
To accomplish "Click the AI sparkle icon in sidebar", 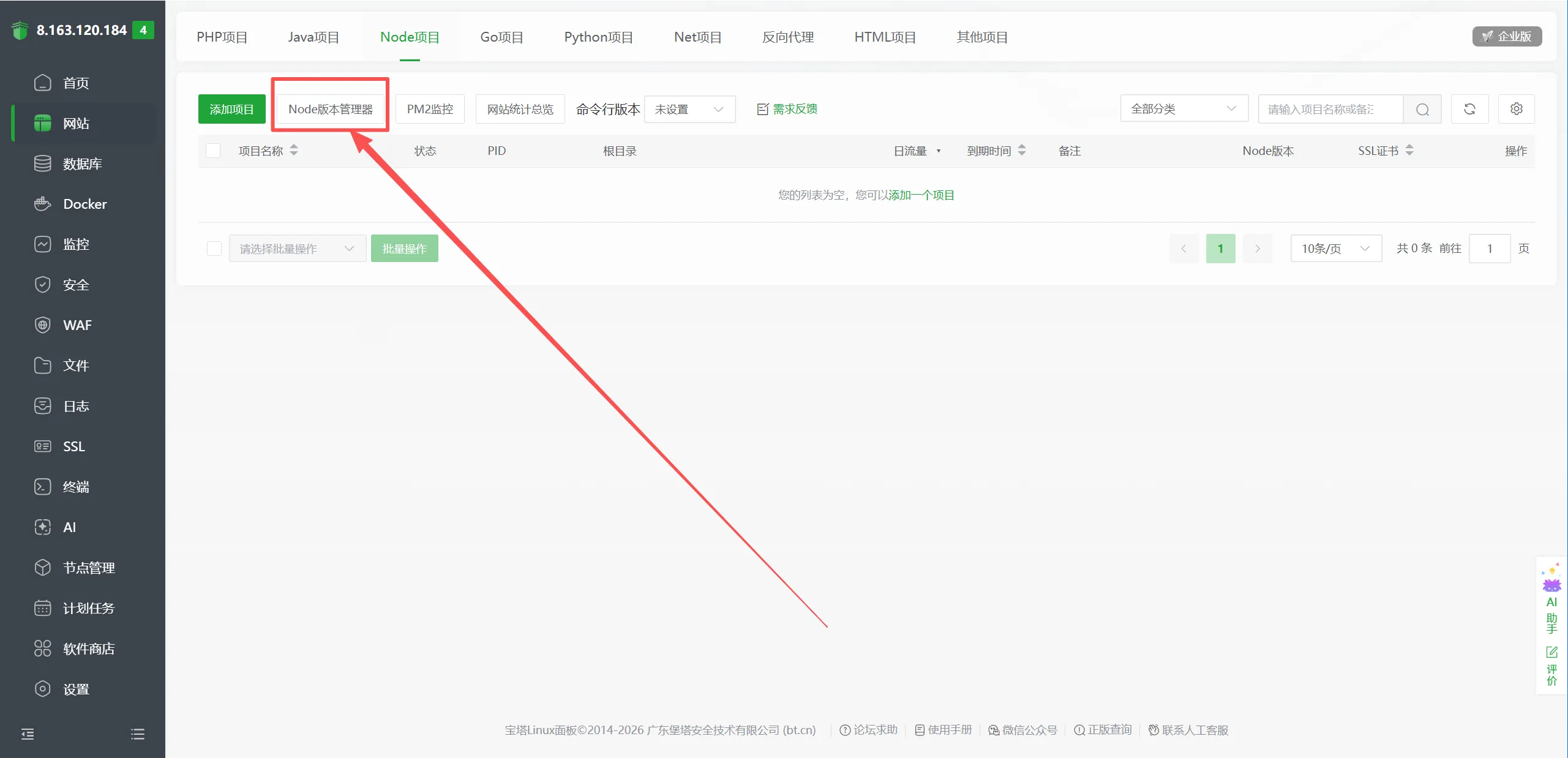I will pos(42,527).
